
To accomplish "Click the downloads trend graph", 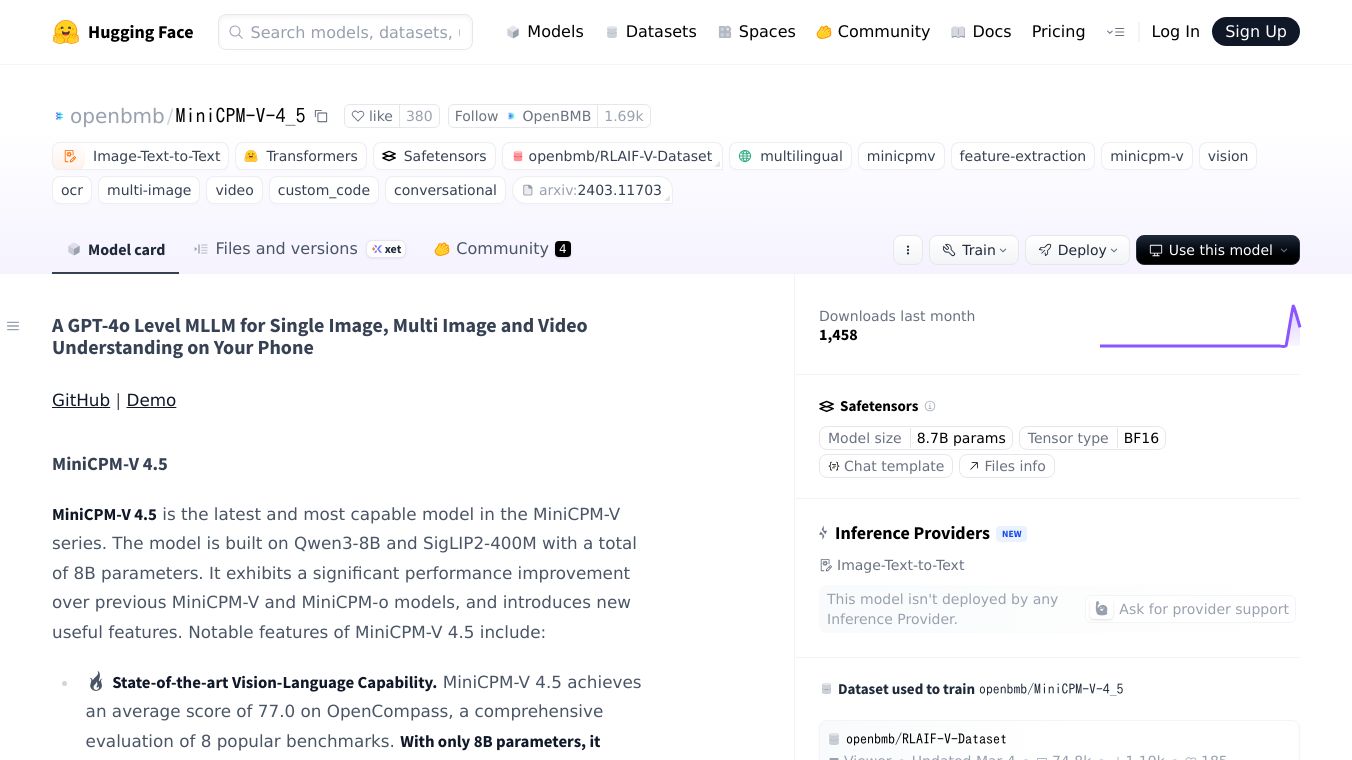I will (x=1199, y=326).
